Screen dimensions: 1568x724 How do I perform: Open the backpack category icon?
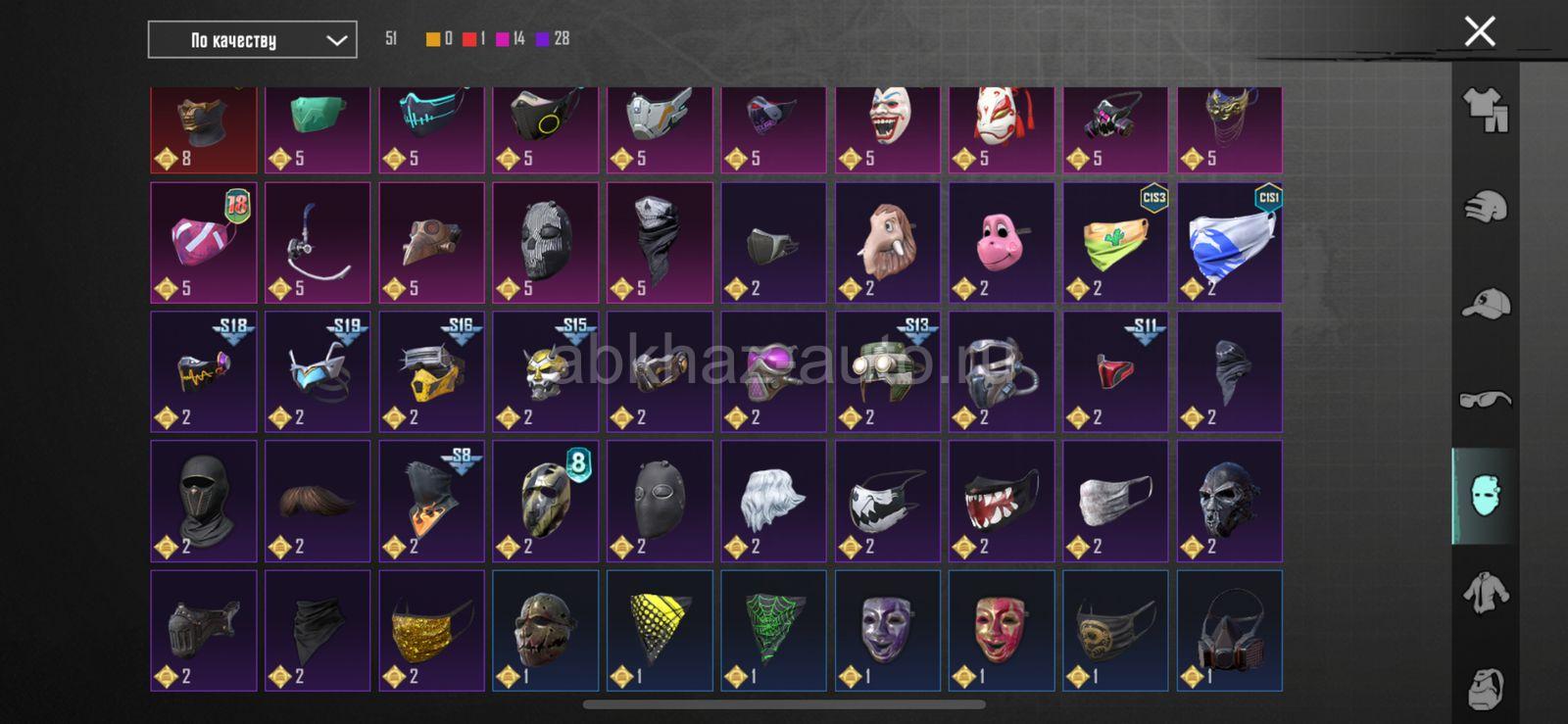click(1486, 689)
